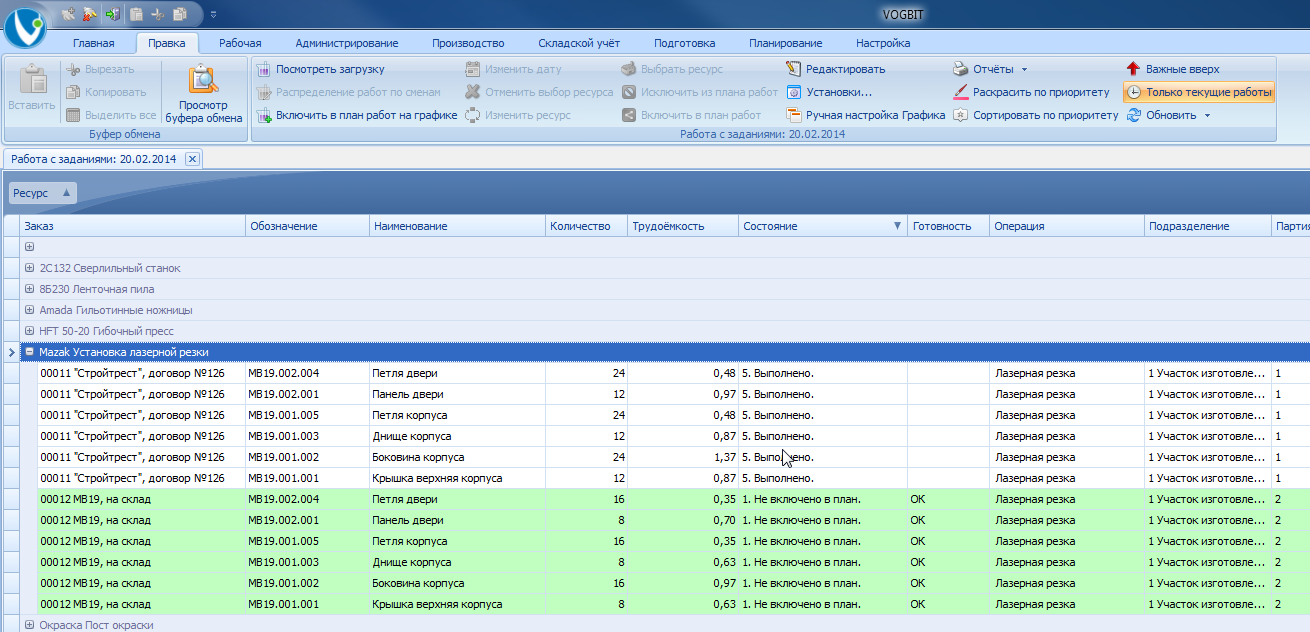
Task: Open the Планирование ribbon tab
Action: click(x=785, y=43)
